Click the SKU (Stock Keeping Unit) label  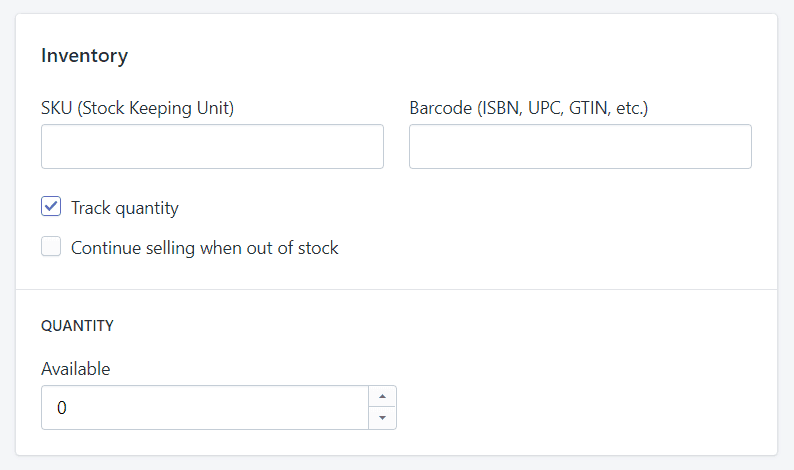(137, 108)
